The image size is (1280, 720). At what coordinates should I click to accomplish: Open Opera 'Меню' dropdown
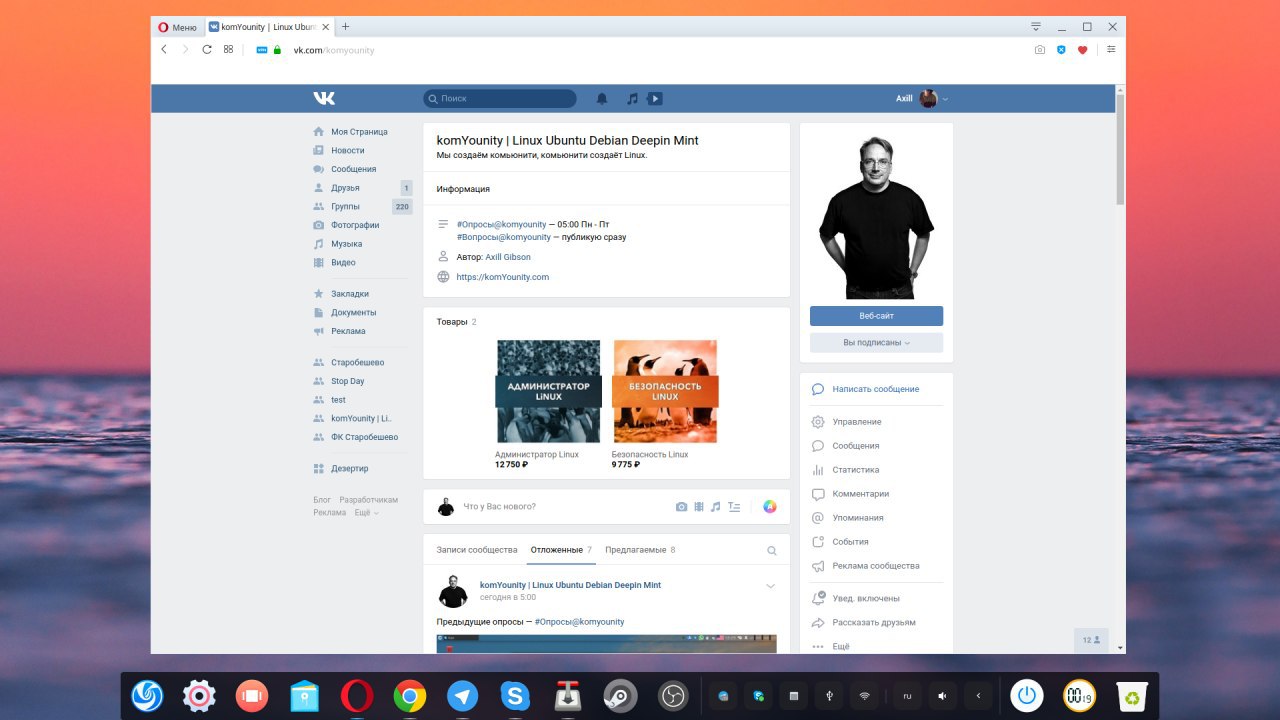[178, 27]
